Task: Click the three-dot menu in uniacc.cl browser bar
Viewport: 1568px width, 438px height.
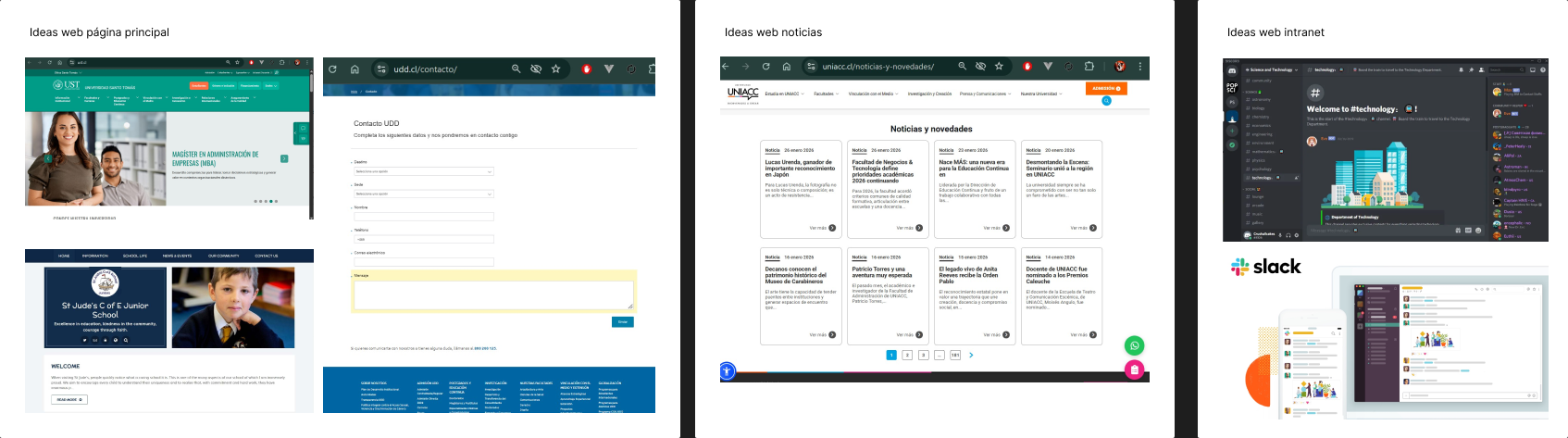Action: coord(1140,67)
